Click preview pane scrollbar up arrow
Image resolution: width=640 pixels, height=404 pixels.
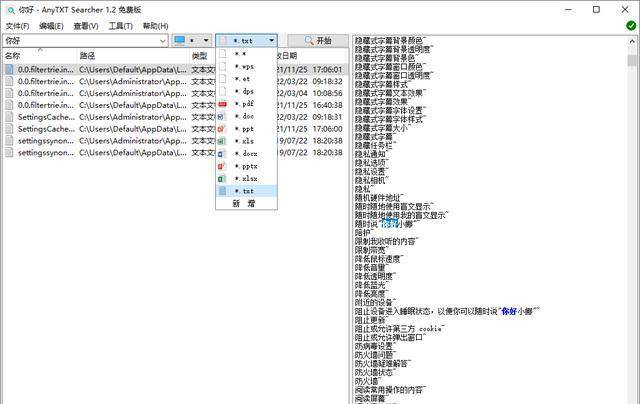click(x=632, y=41)
